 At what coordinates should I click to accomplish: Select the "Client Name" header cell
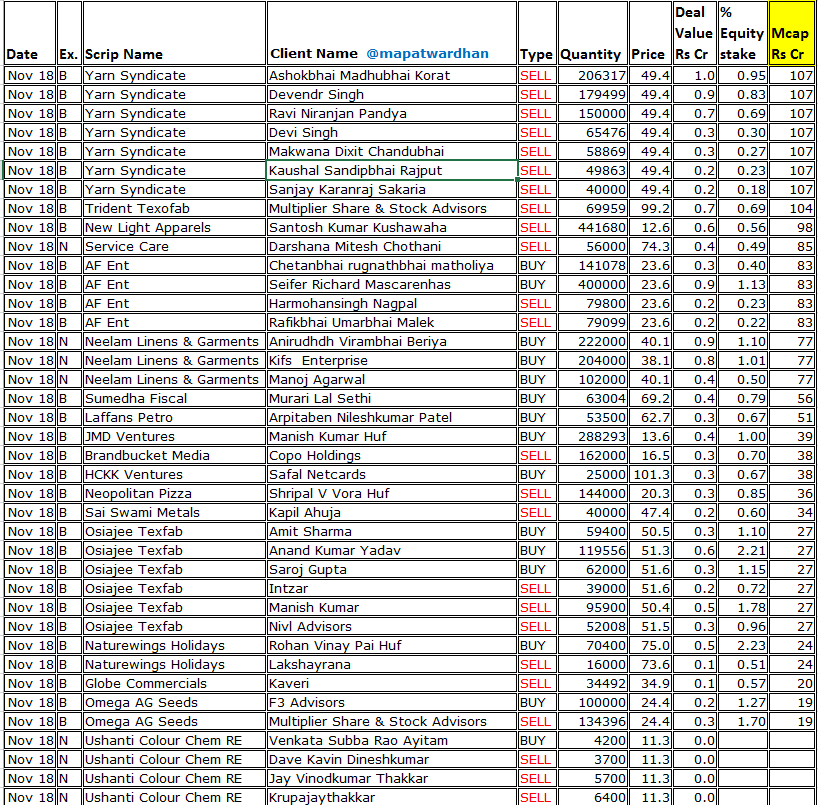pos(392,33)
